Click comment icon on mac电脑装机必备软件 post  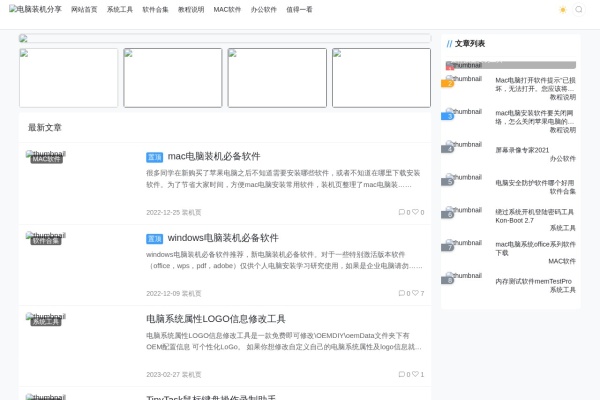click(x=401, y=212)
